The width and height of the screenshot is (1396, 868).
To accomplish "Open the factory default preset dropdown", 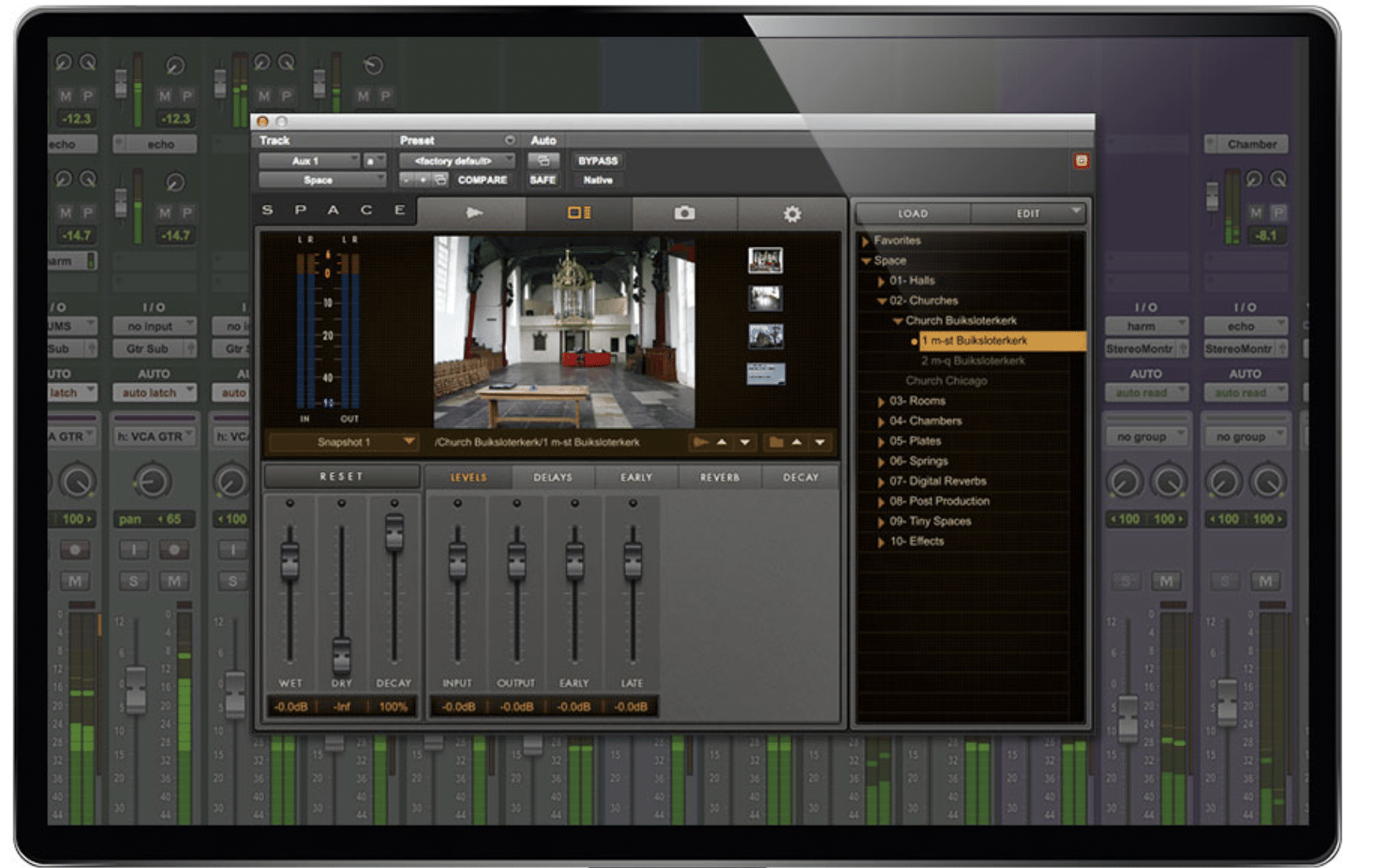I will click(457, 160).
